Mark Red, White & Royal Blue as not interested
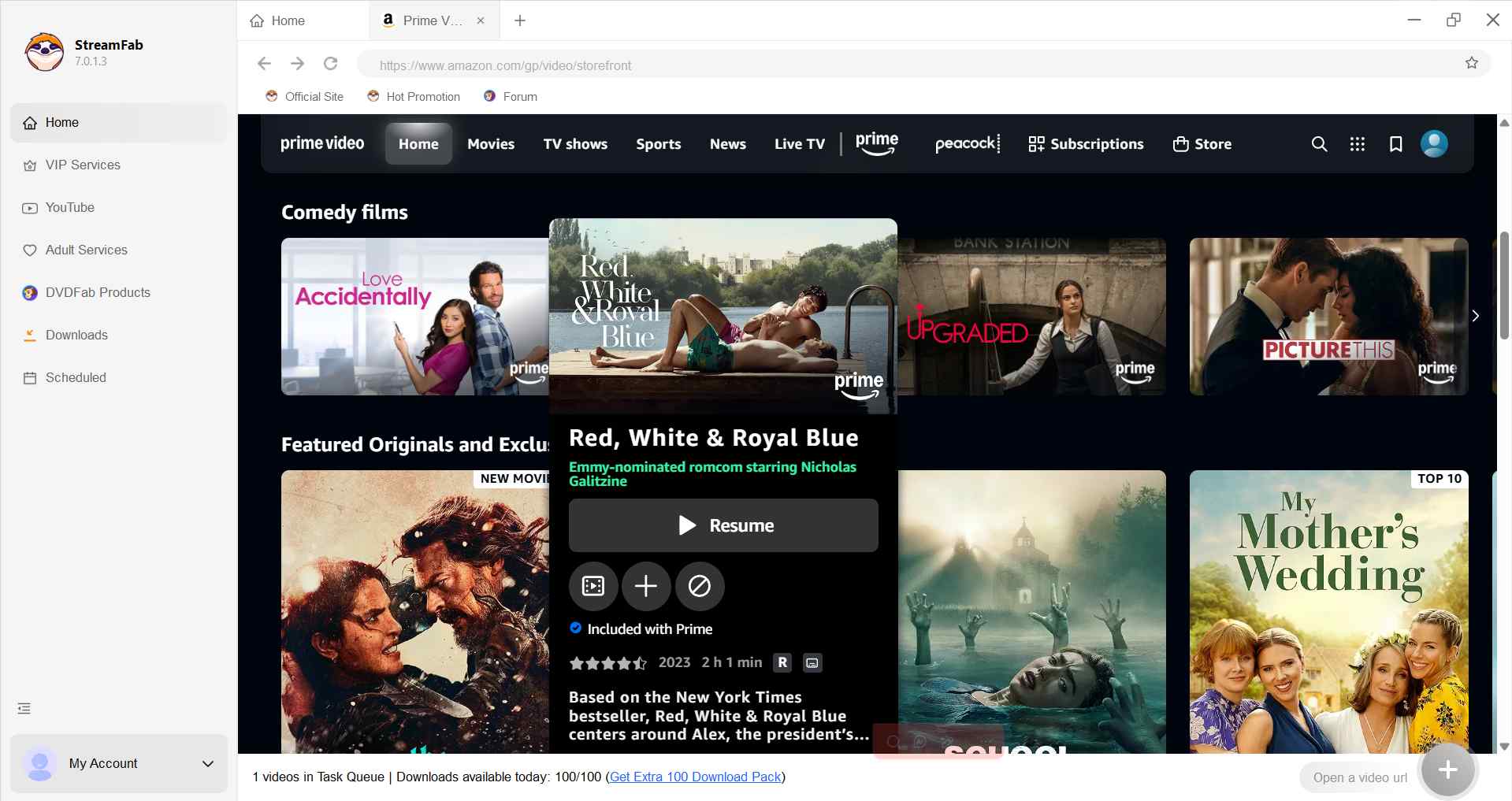The width and height of the screenshot is (1512, 801). coord(699,586)
